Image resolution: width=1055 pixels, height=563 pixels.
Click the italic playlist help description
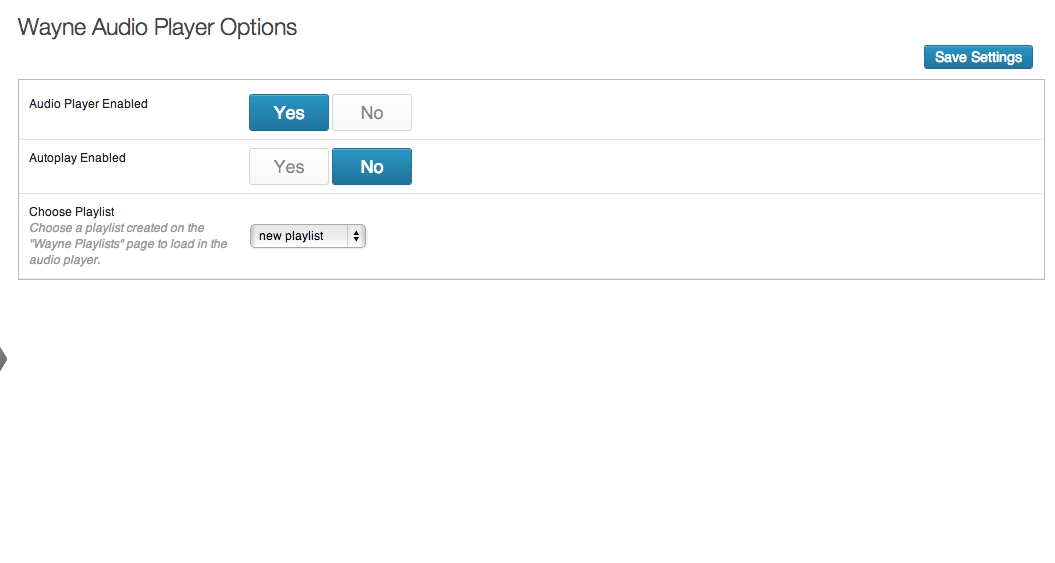pos(128,243)
